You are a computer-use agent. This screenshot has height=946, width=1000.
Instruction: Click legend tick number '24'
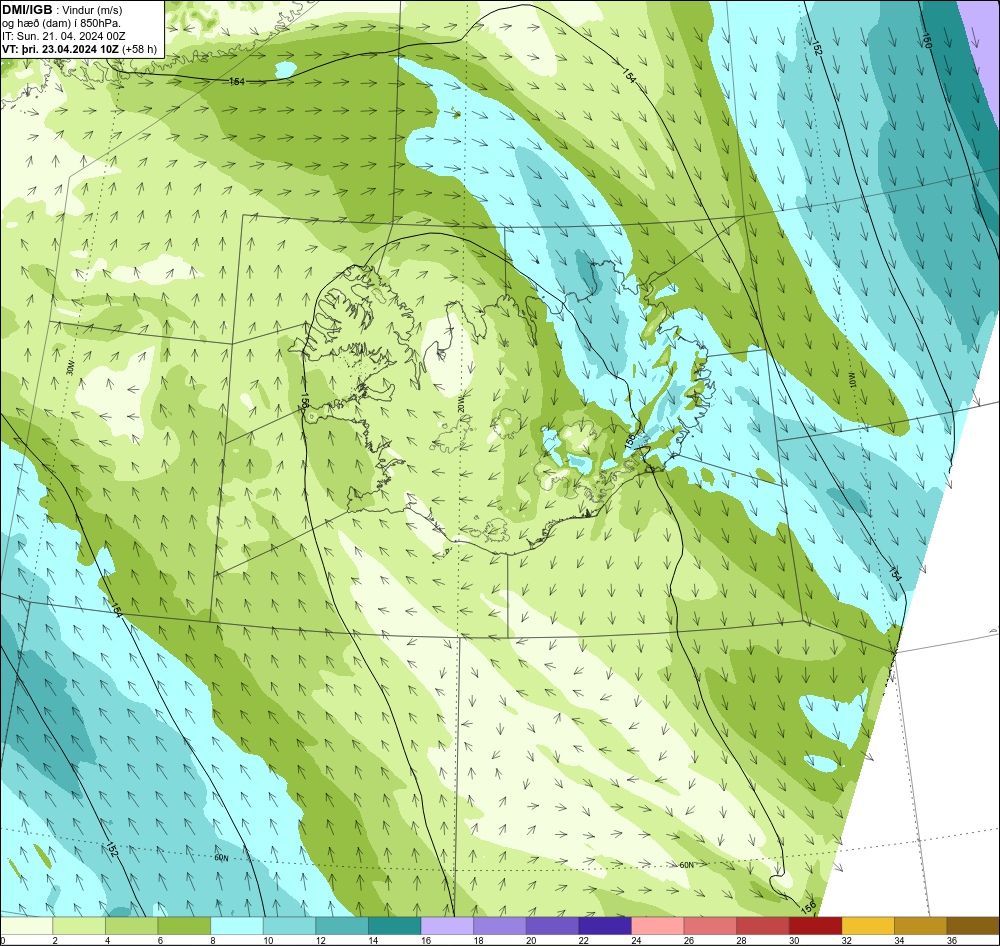pyautogui.click(x=636, y=940)
